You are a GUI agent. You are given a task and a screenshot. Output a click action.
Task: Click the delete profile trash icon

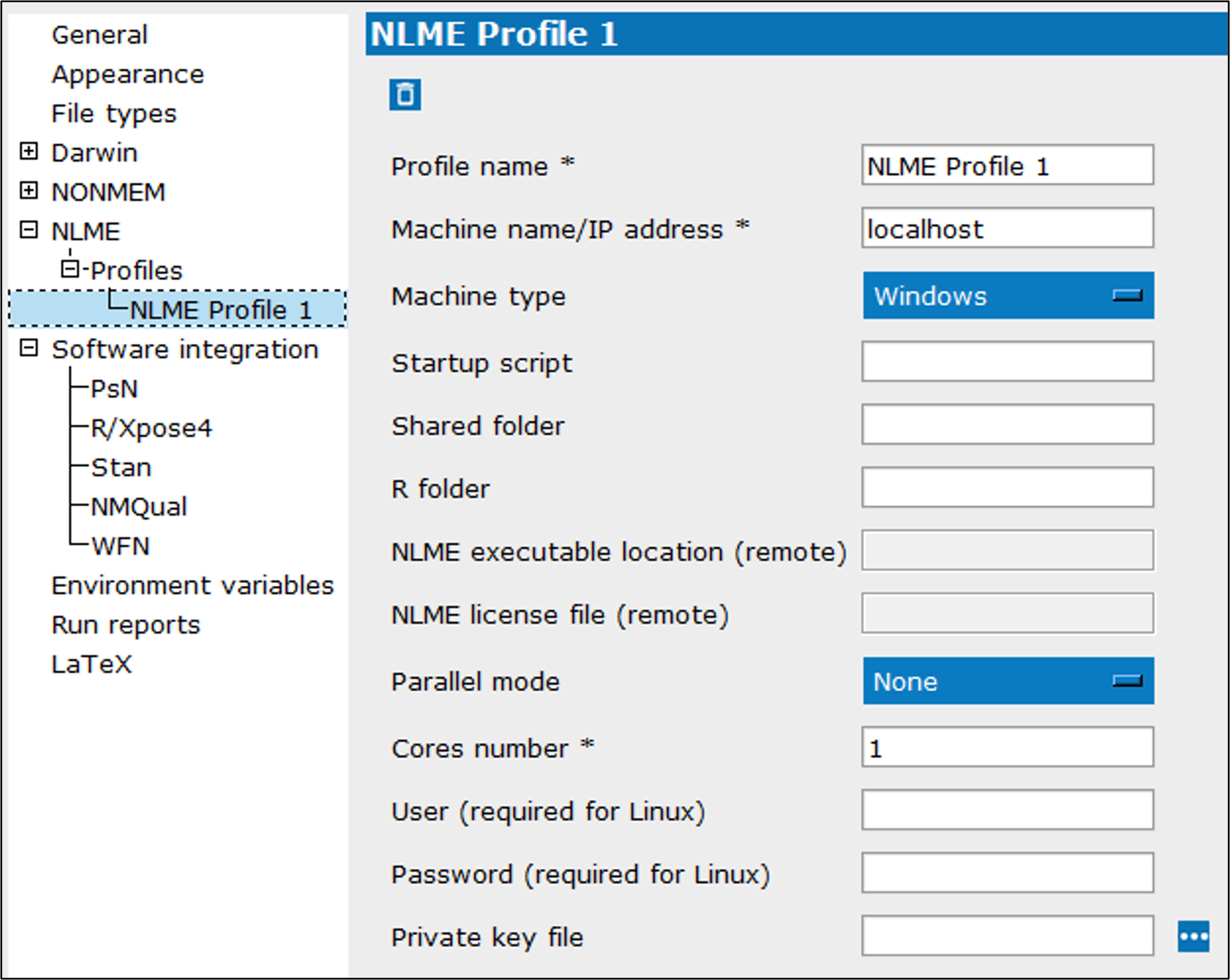[405, 94]
